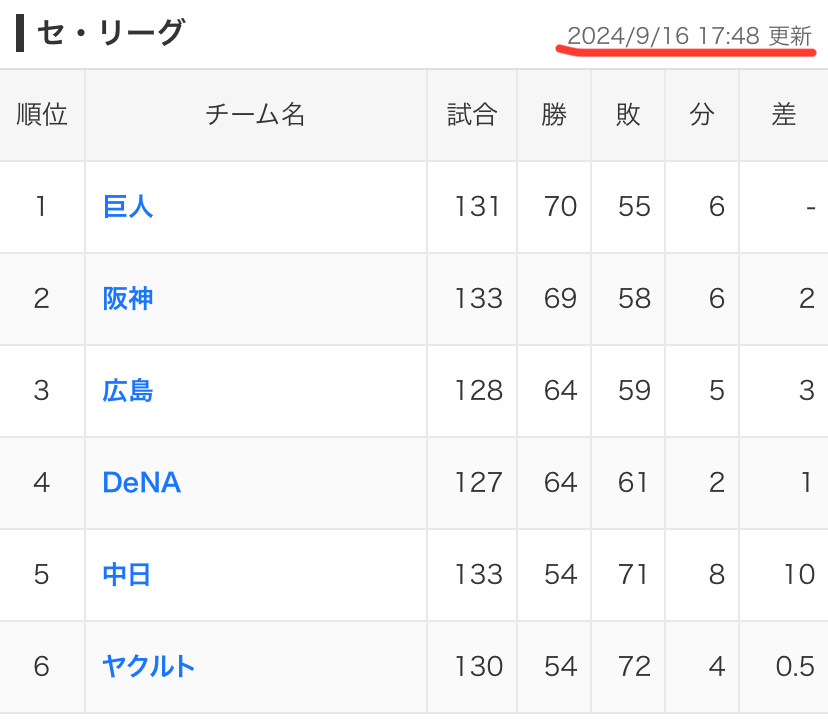Click the ヤクルト team link
The width and height of the screenshot is (828, 724).
click(x=148, y=667)
